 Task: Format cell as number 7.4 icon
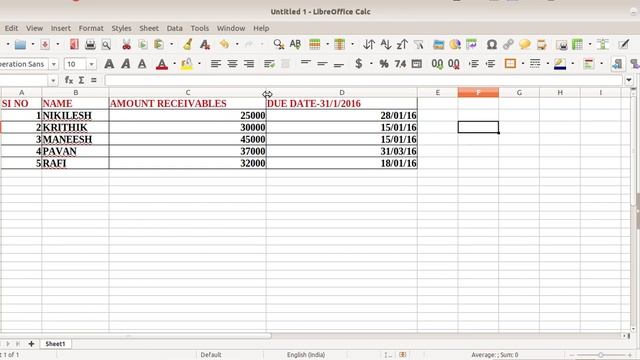[x=400, y=64]
